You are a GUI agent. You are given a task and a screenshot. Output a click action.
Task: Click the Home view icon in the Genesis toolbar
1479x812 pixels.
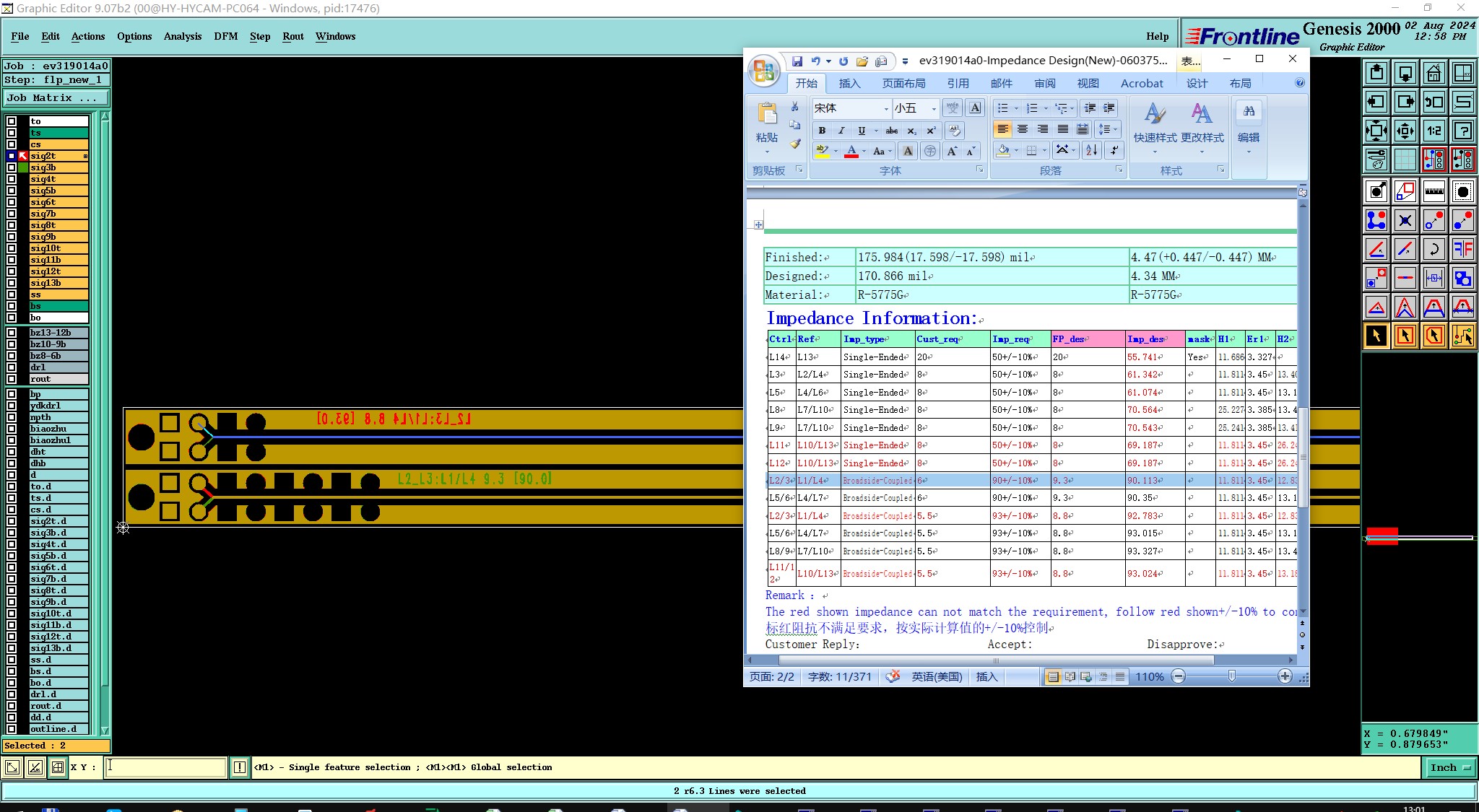(x=1434, y=73)
